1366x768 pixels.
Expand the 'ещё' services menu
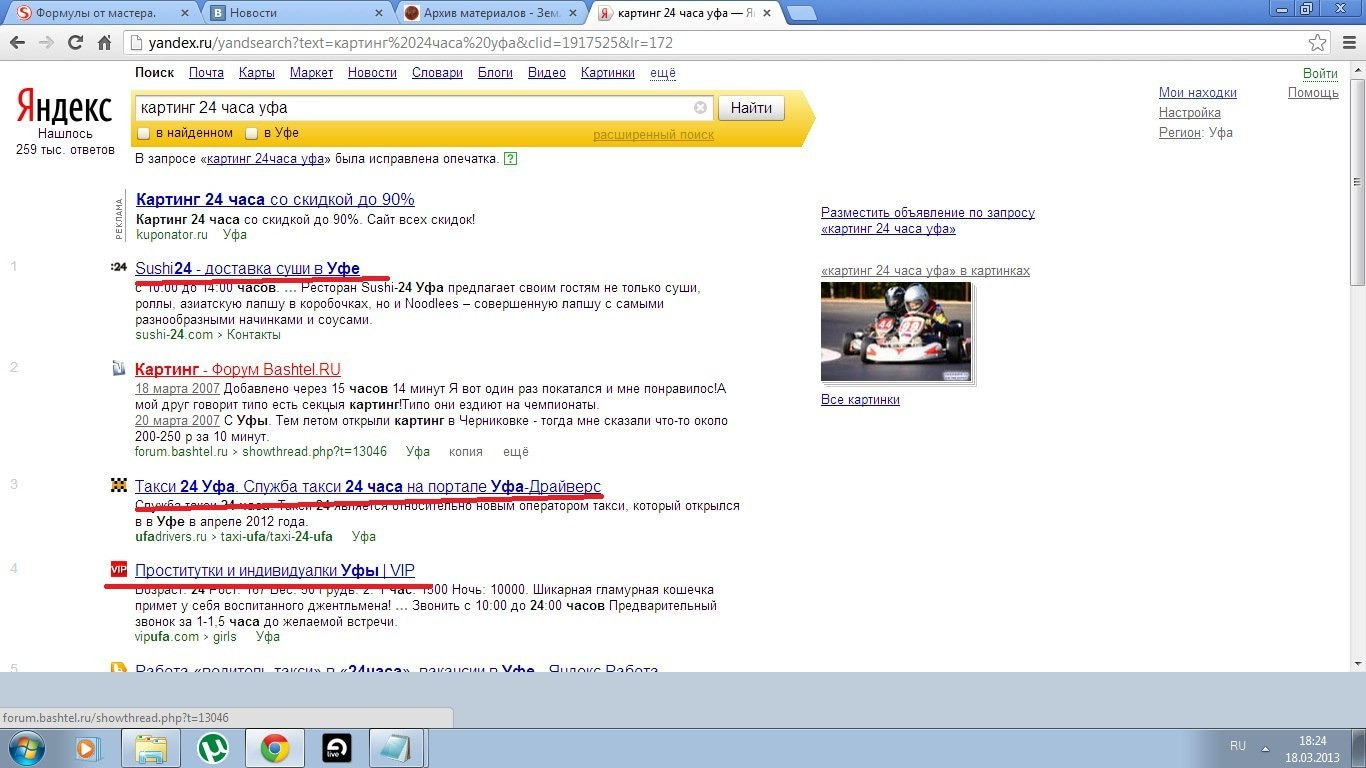pyautogui.click(x=663, y=73)
